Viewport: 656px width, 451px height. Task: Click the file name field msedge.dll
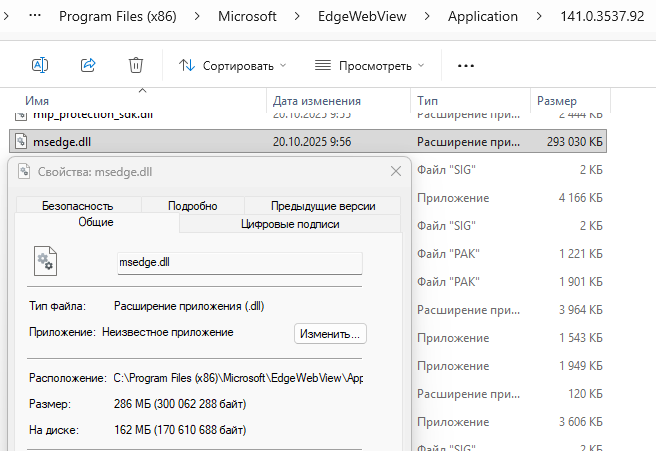(x=240, y=263)
